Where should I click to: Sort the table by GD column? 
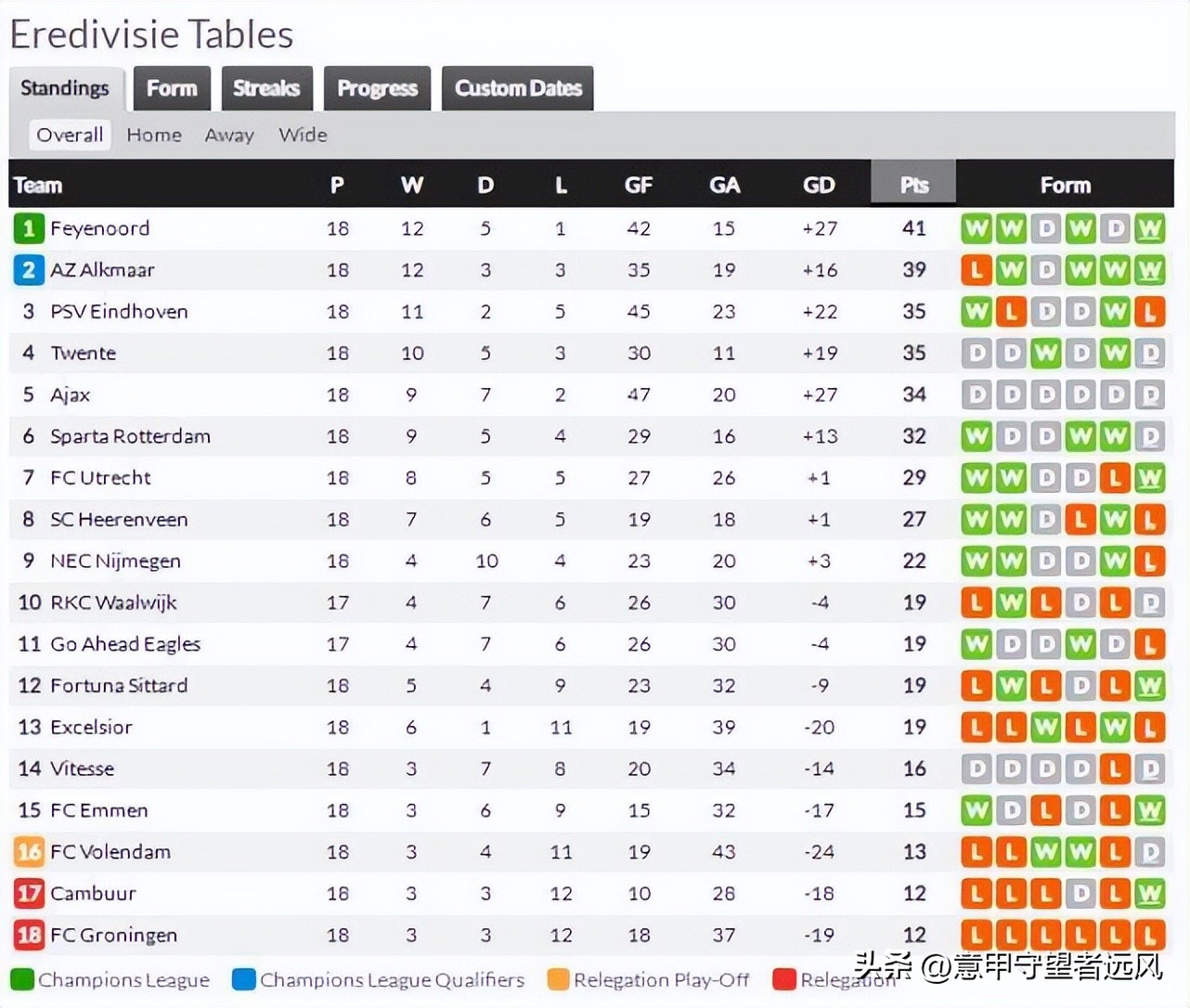(819, 185)
